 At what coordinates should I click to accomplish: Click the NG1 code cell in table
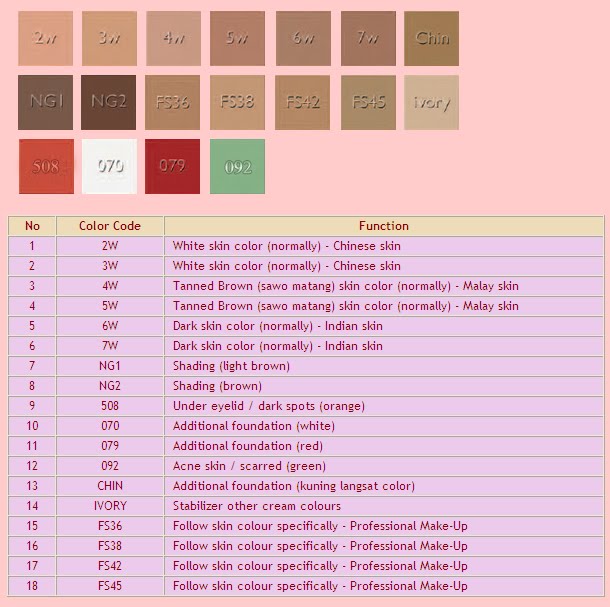click(x=110, y=366)
